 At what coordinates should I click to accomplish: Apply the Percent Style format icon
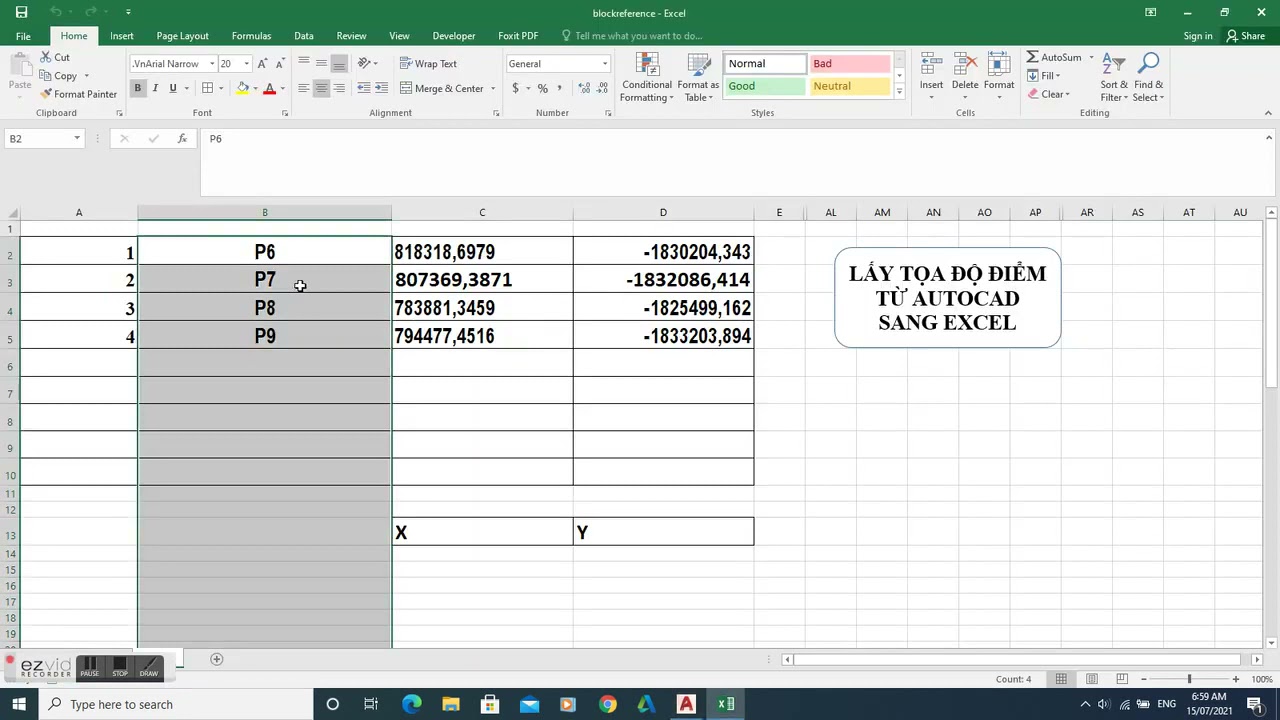pyautogui.click(x=542, y=88)
